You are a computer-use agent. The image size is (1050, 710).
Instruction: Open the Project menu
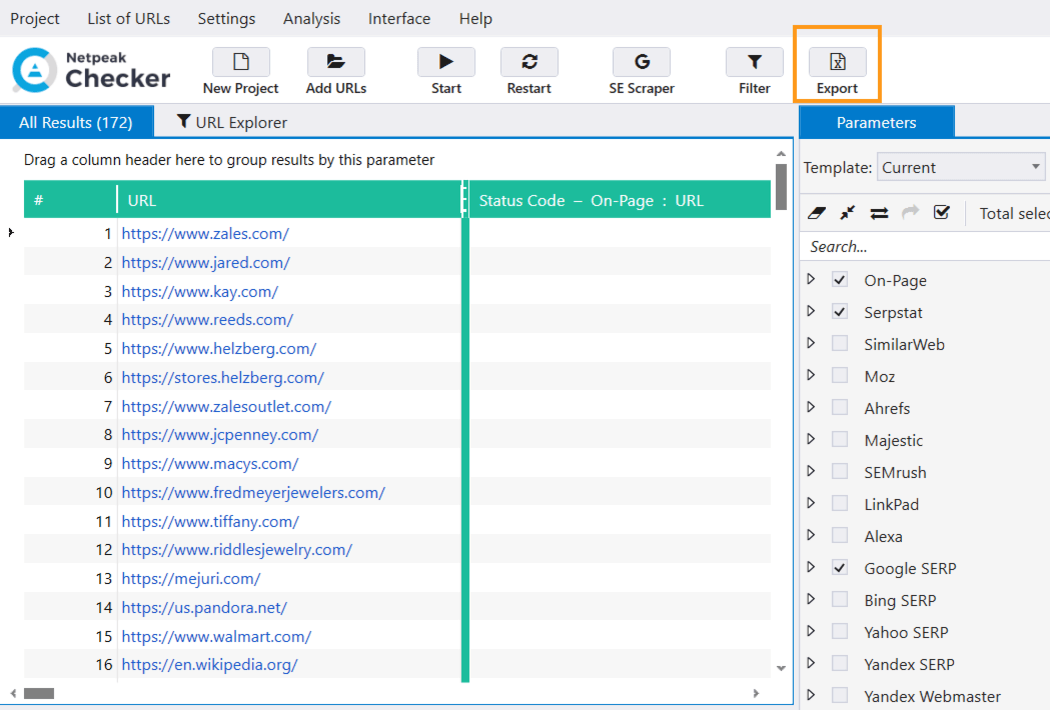tap(35, 19)
